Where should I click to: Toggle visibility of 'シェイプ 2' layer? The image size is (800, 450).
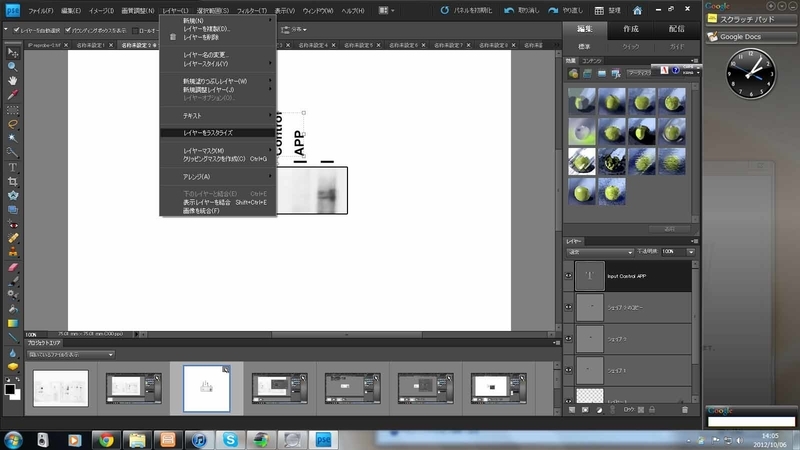click(568, 339)
